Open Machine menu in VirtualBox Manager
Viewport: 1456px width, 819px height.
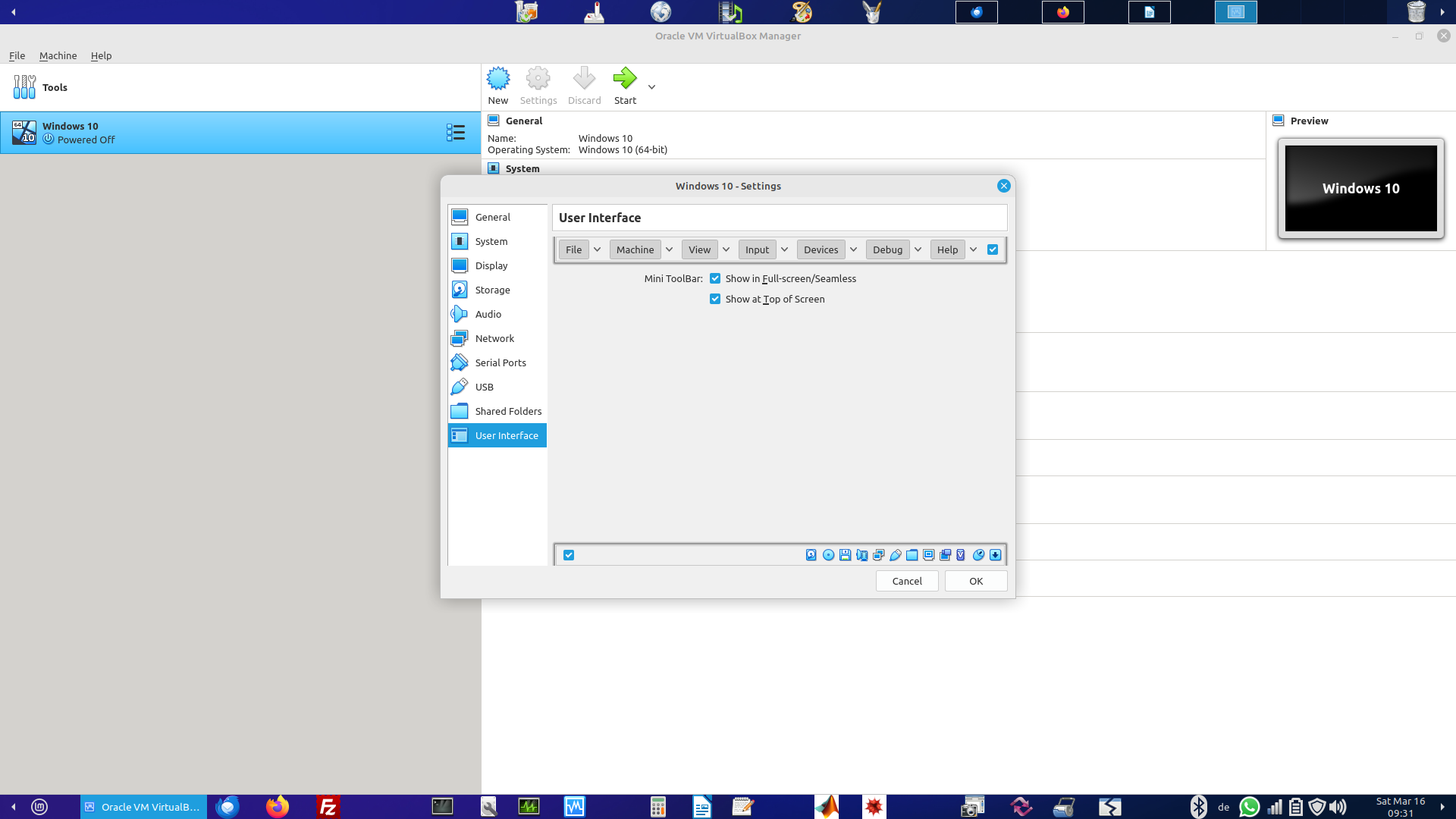58,55
